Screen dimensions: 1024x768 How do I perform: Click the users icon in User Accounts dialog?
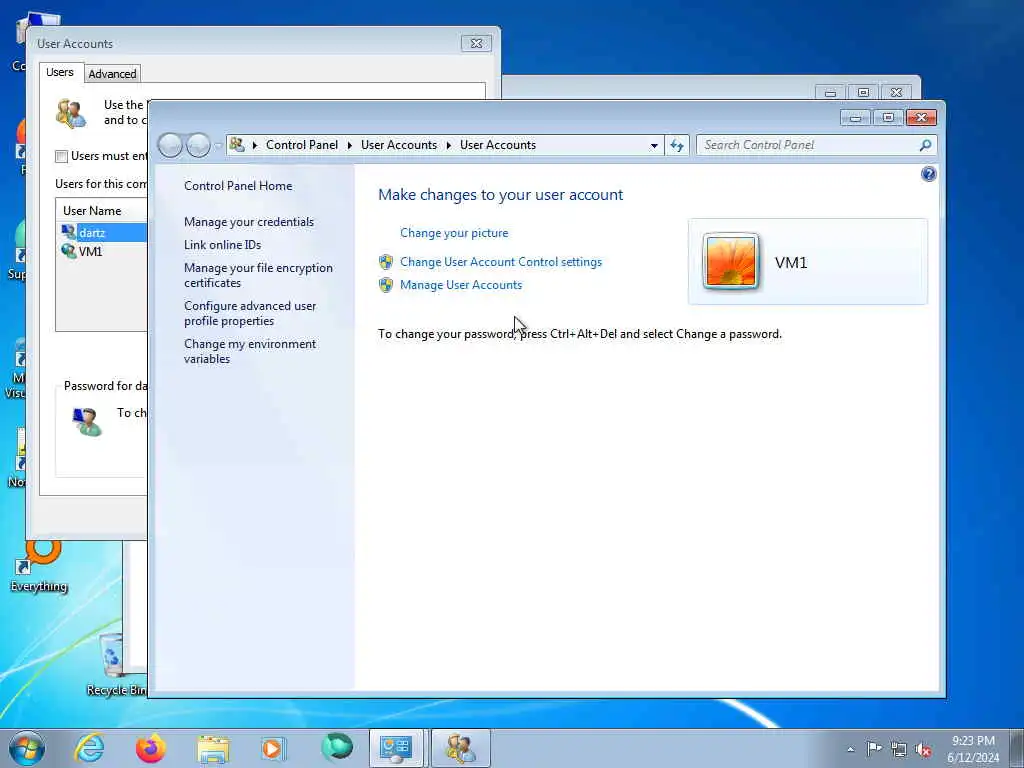pyautogui.click(x=71, y=113)
